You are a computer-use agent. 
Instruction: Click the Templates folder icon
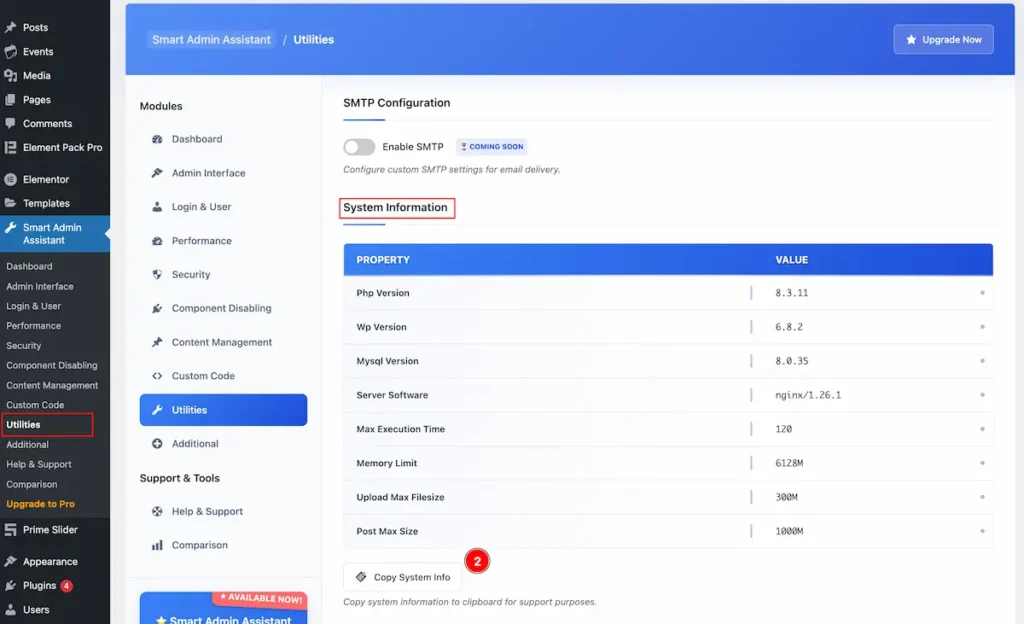[10, 203]
